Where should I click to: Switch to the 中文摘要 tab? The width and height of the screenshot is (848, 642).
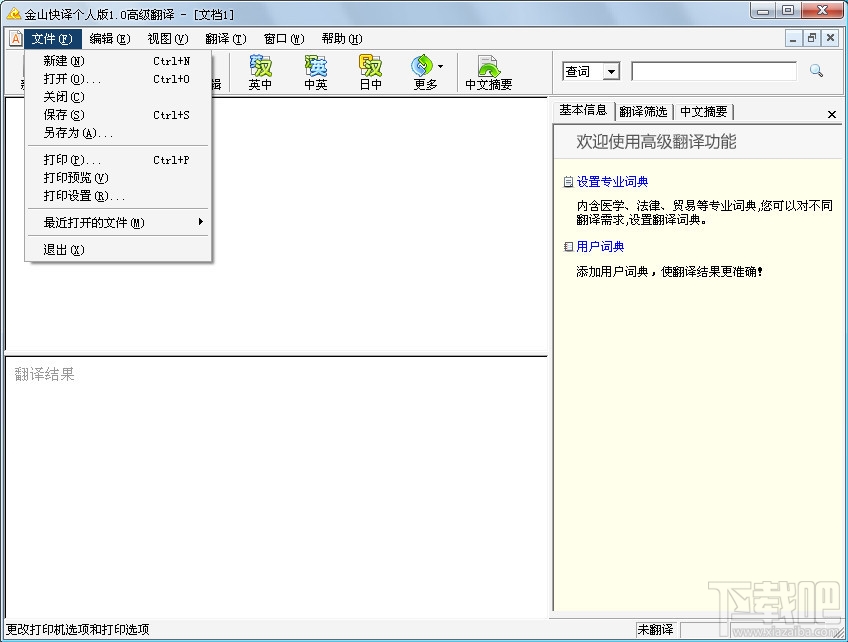coord(704,111)
